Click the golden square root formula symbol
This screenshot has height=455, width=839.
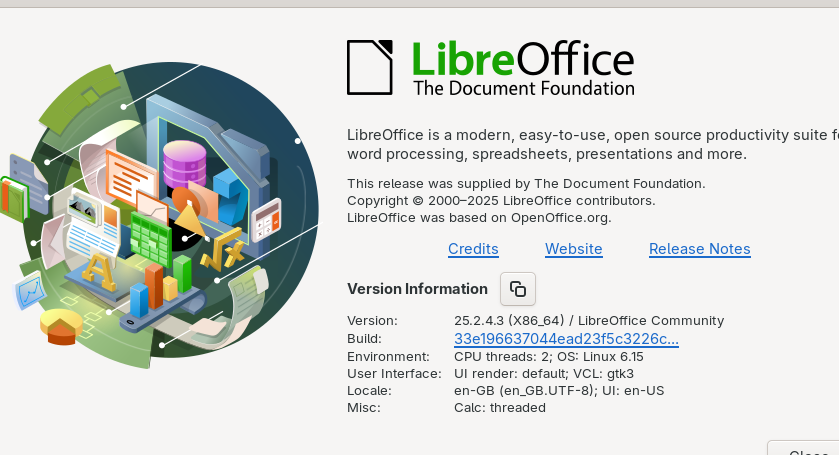(x=222, y=253)
